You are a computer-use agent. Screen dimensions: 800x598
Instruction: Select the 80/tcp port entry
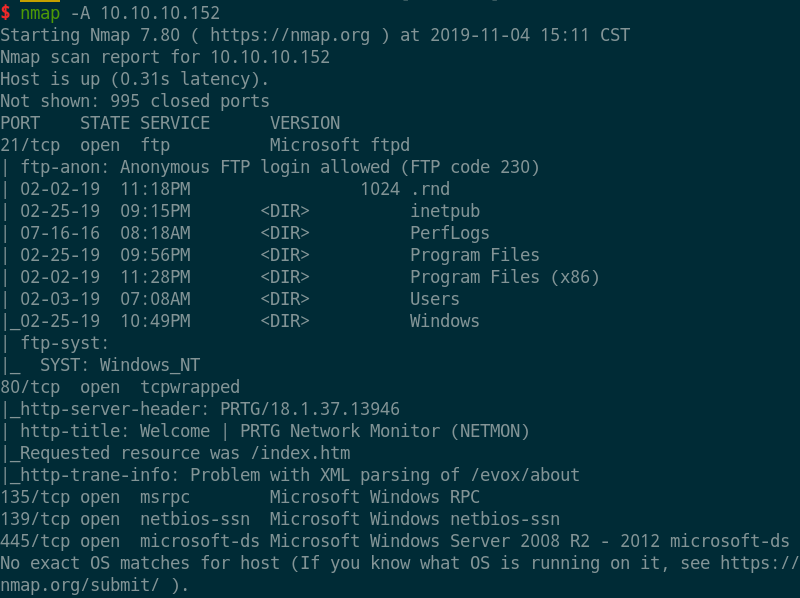pyautogui.click(x=29, y=387)
